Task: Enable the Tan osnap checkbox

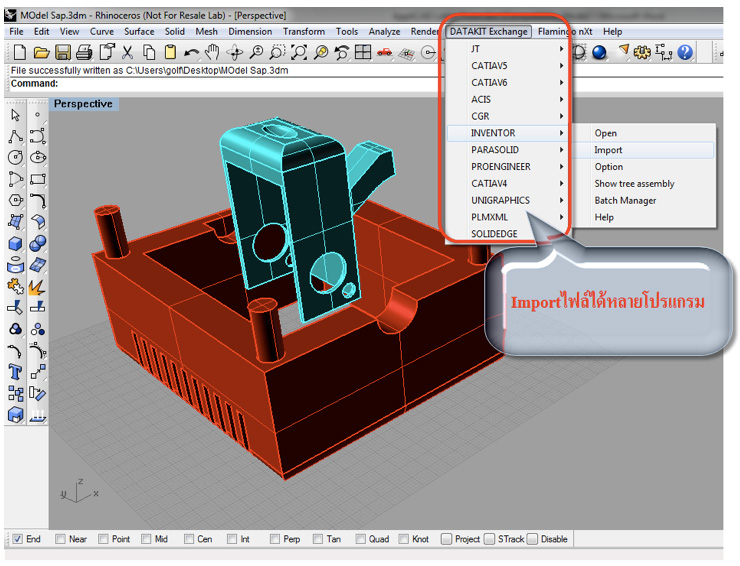Action: [318, 539]
